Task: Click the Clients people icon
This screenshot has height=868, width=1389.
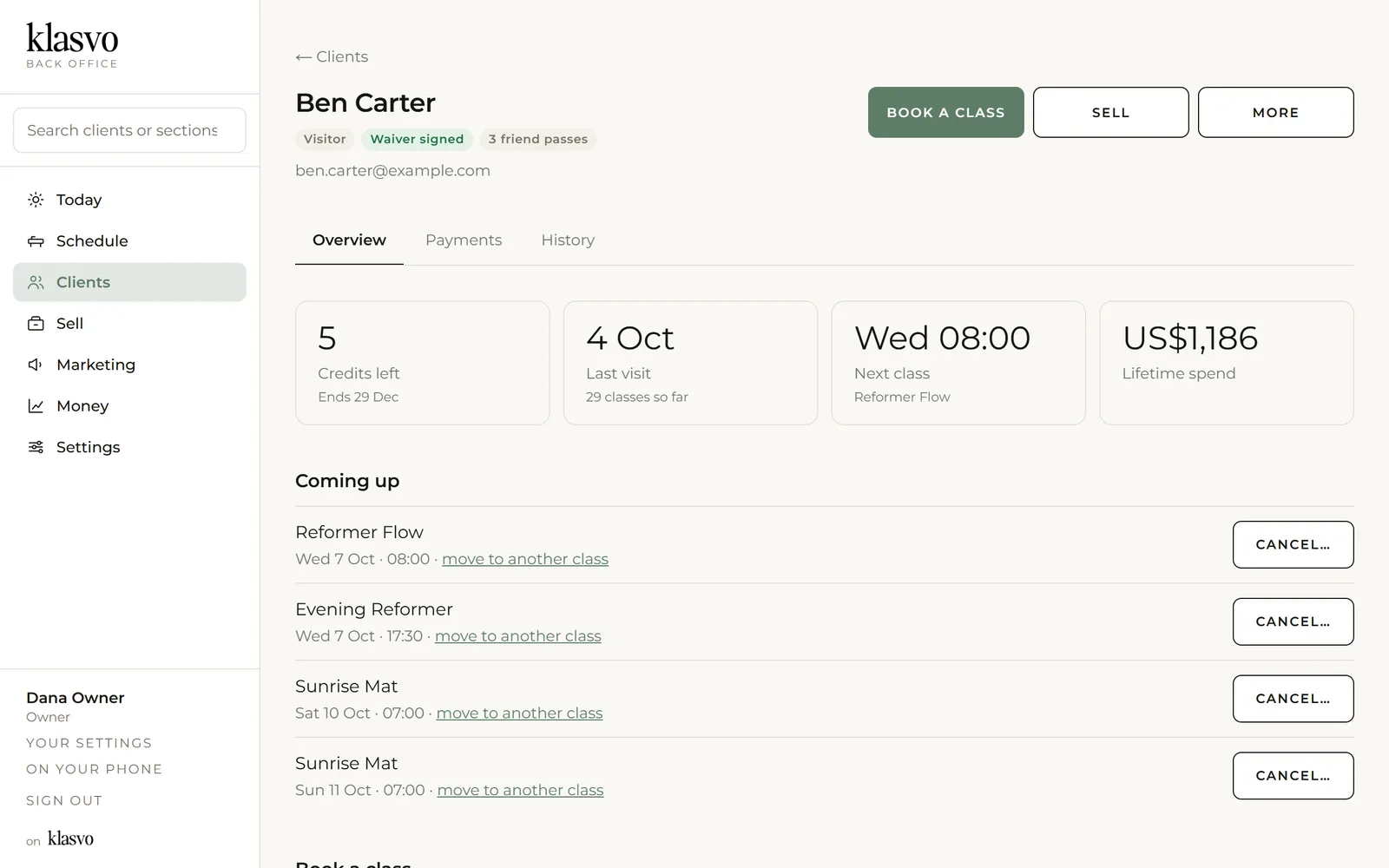Action: pyautogui.click(x=36, y=282)
